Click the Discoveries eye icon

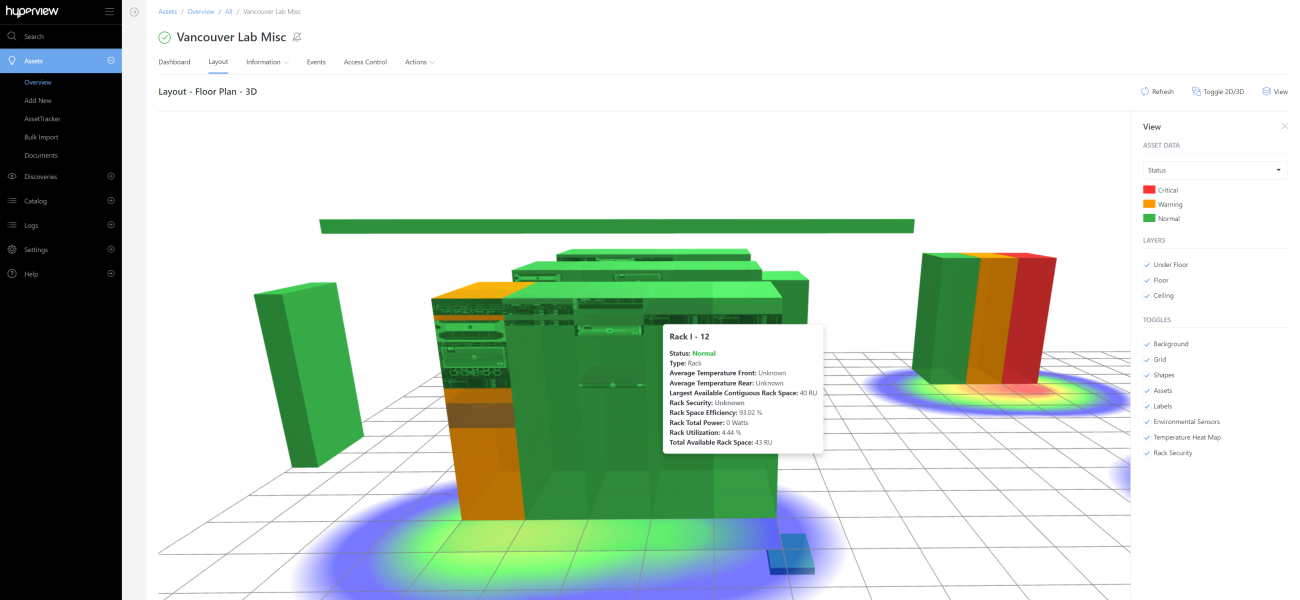12,176
